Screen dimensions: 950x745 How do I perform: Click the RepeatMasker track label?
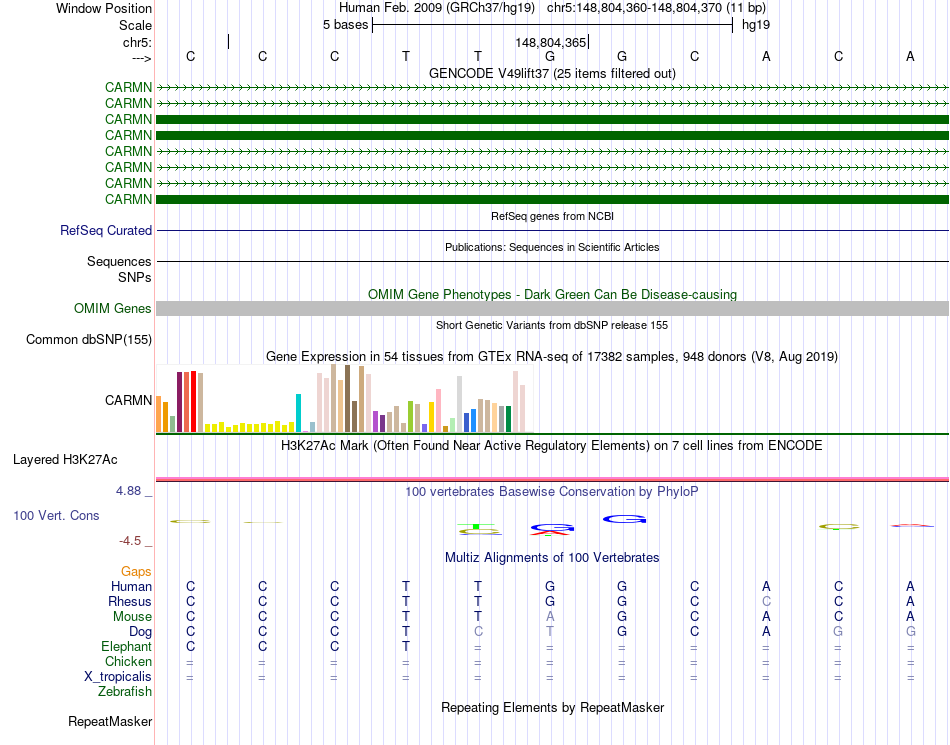(x=110, y=721)
